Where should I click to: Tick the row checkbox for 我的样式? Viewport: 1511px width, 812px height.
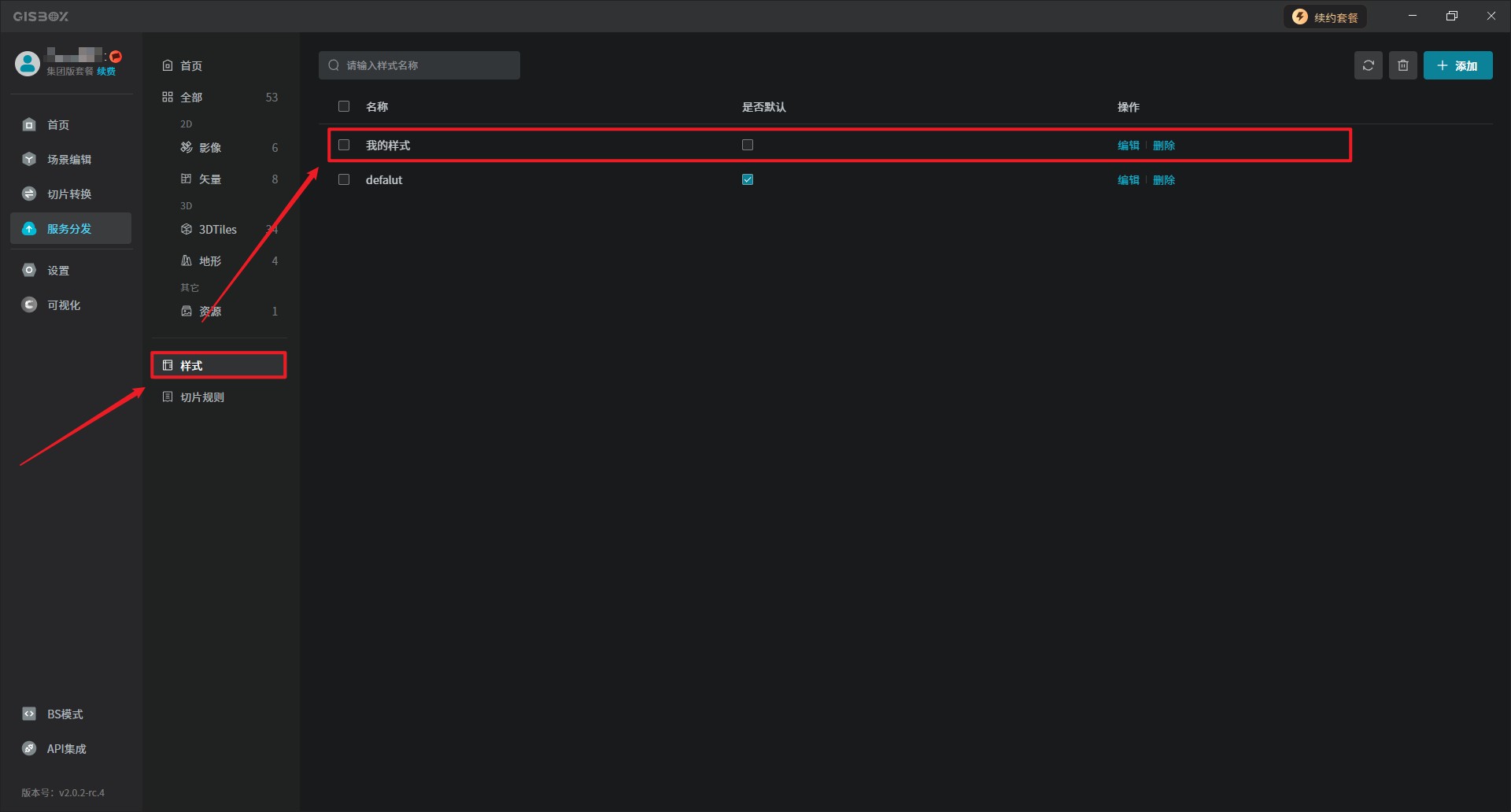(x=344, y=145)
